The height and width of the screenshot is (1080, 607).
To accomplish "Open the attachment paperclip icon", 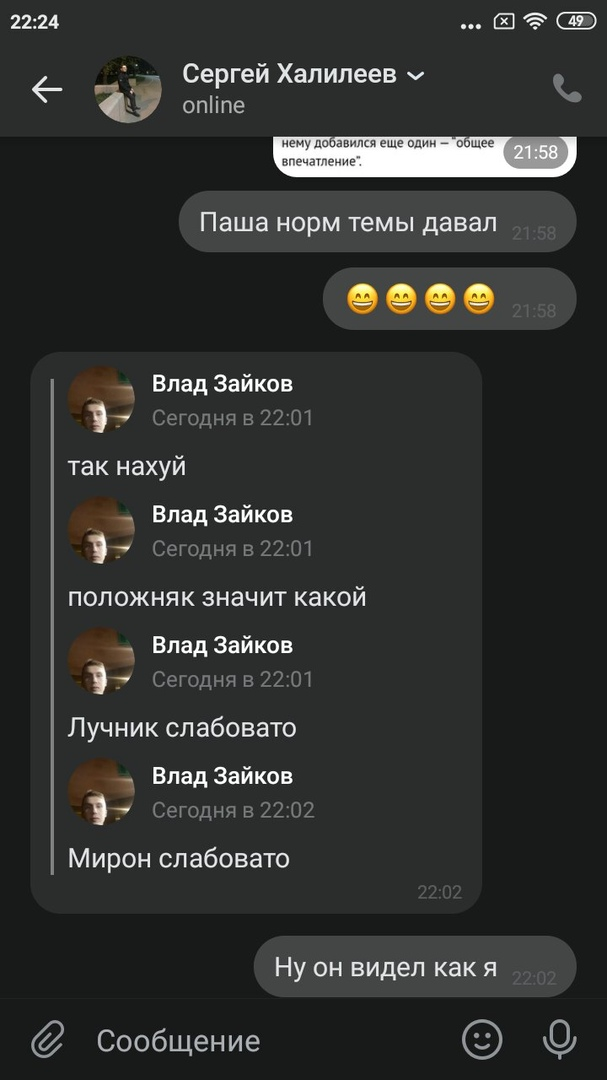I will coord(48,1040).
